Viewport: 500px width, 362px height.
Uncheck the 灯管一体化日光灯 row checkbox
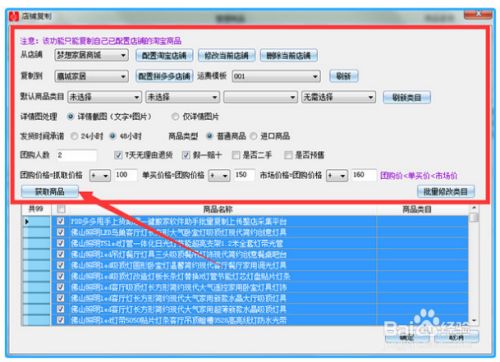60,243
